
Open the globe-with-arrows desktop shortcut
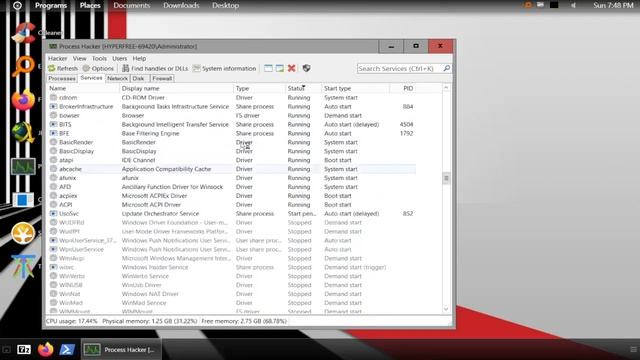click(x=23, y=133)
